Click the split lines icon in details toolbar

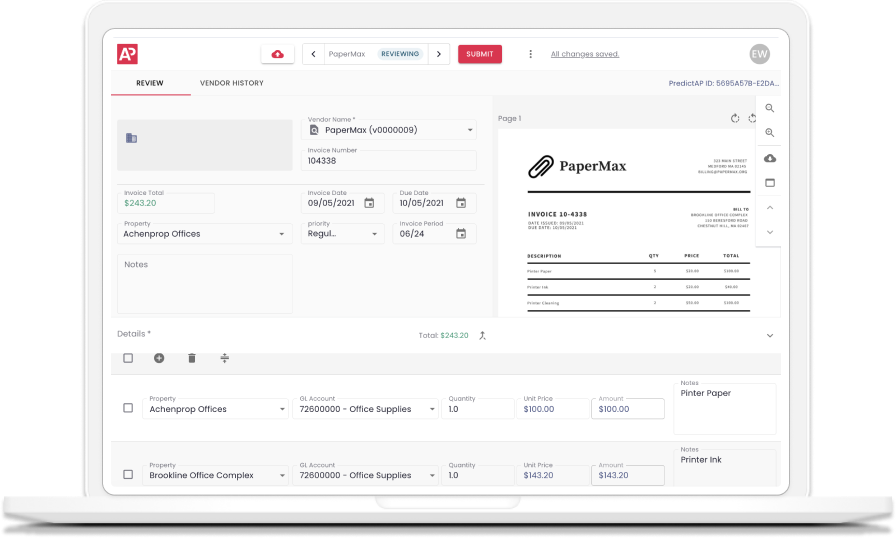[x=225, y=358]
